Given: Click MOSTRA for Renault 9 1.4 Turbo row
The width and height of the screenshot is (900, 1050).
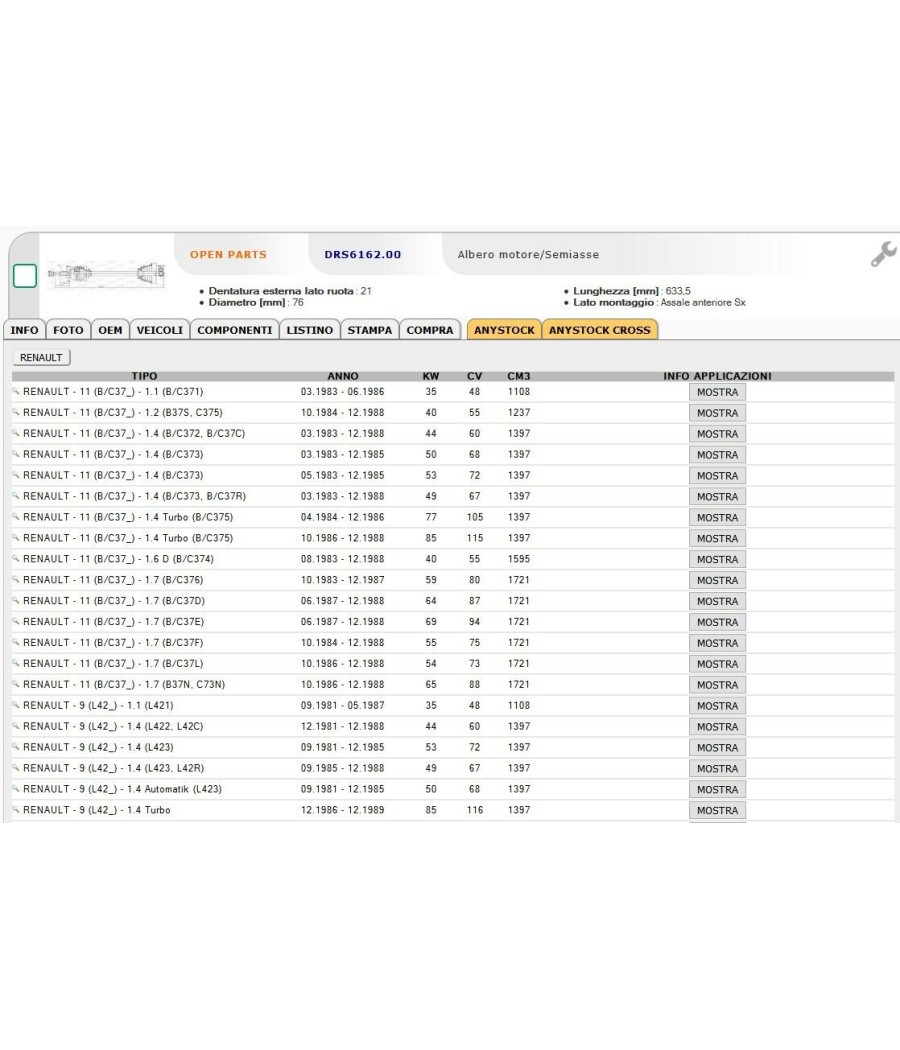Looking at the screenshot, I should point(717,810).
